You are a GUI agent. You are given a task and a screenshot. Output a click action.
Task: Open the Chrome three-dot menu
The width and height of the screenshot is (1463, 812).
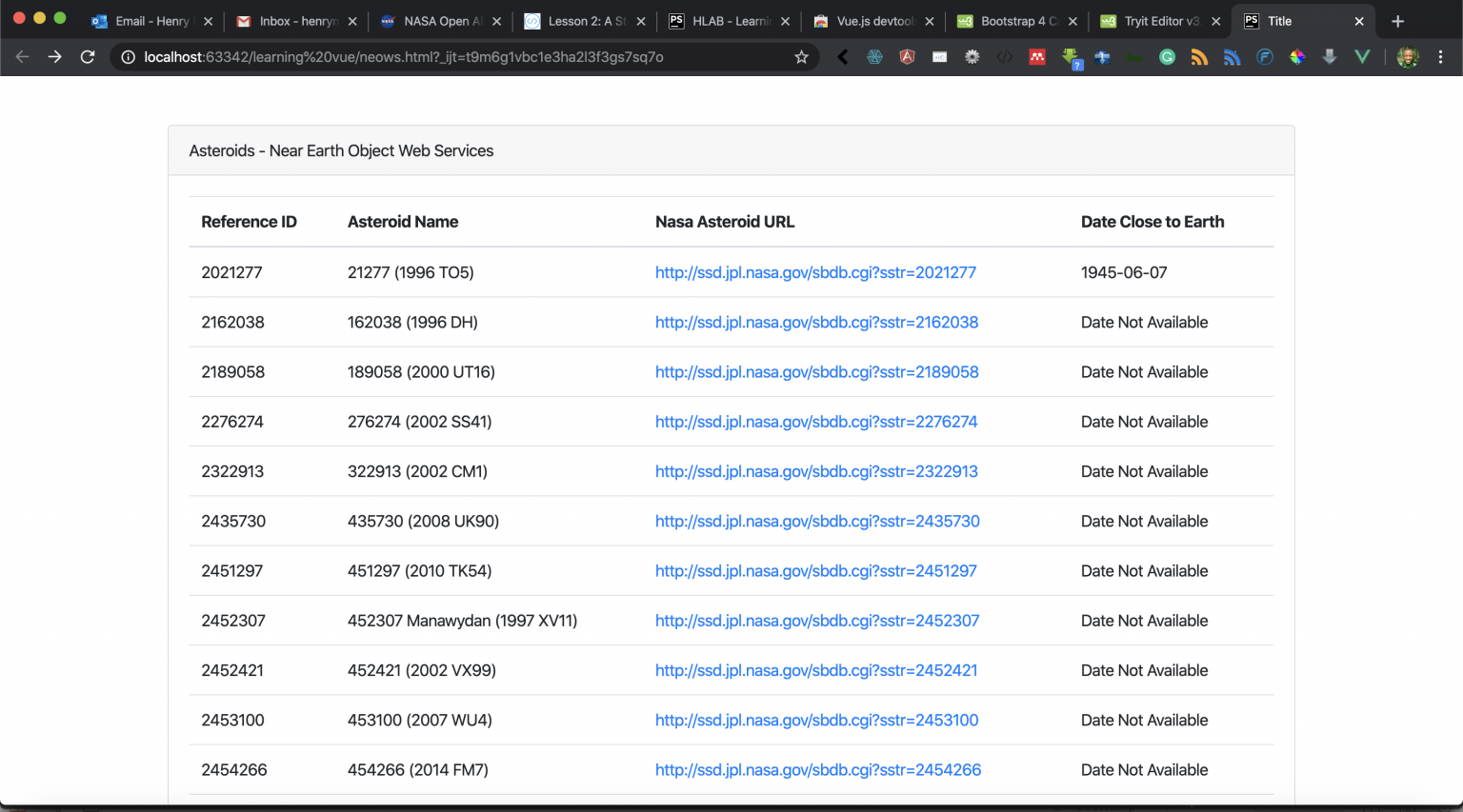(x=1440, y=57)
